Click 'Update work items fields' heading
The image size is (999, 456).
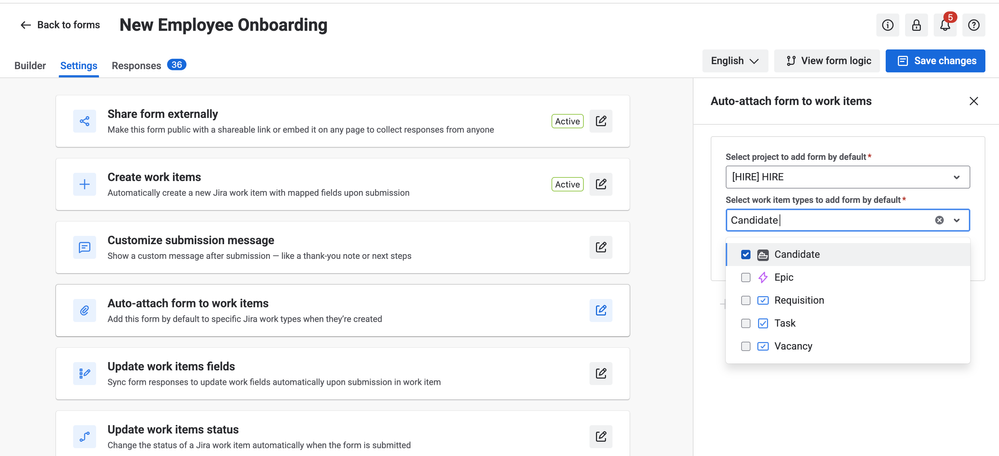tap(171, 366)
